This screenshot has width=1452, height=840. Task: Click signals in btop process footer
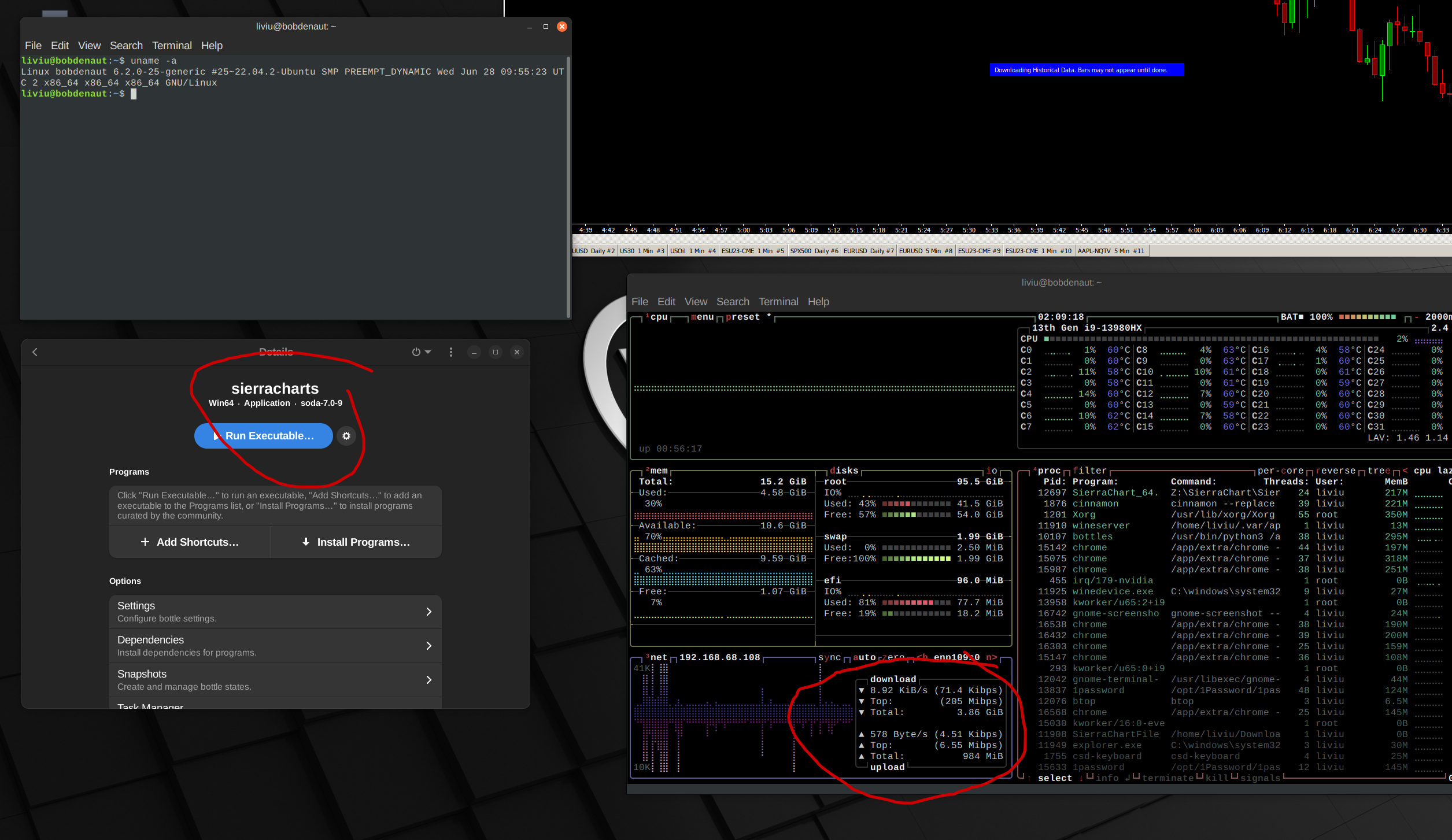[x=1261, y=778]
